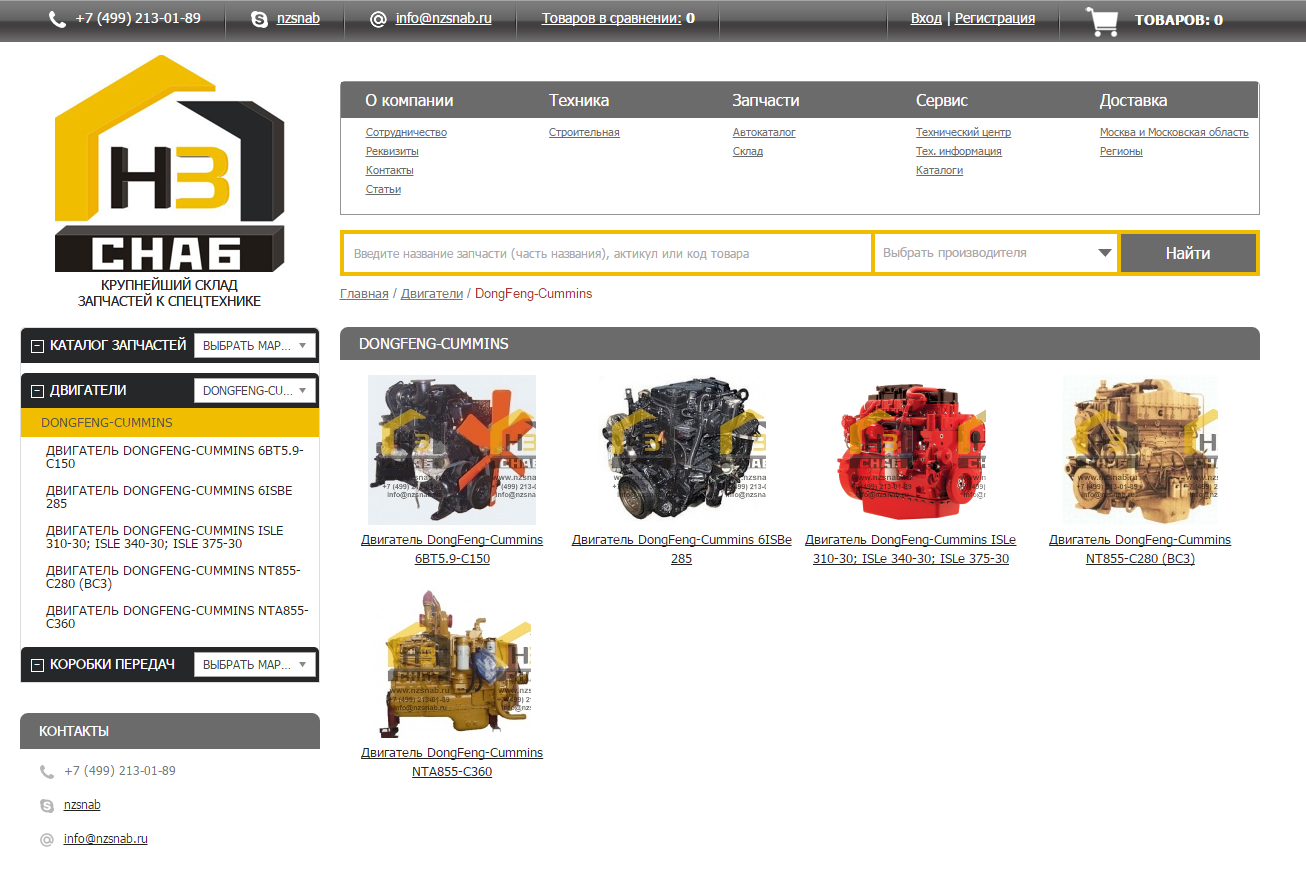Open the black 6ISBe 285 engine thumbnail

tap(682, 450)
